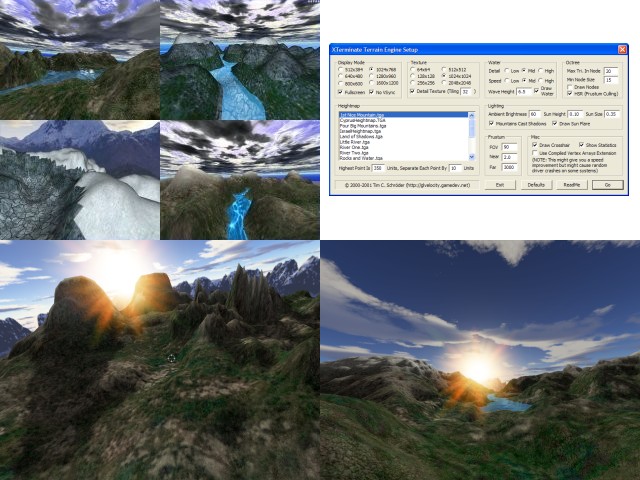The image size is (640, 480).
Task: Click the Sun Size field
Action: click(612, 114)
